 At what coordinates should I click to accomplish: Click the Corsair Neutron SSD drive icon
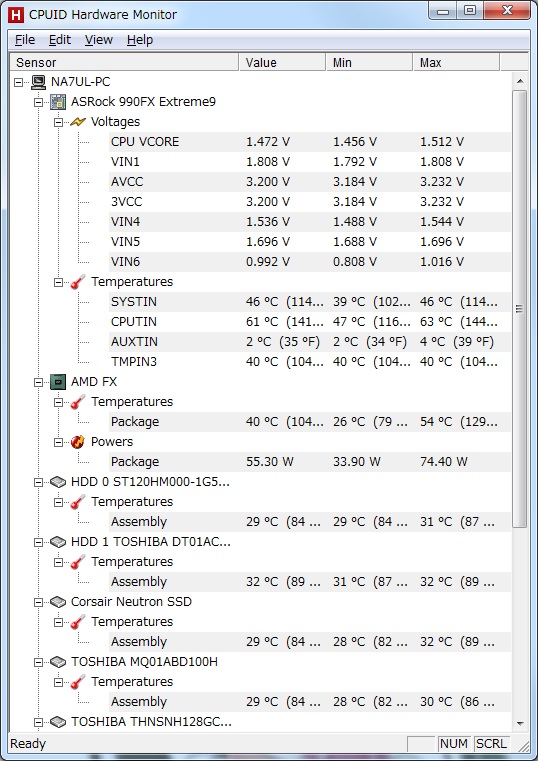click(x=58, y=602)
